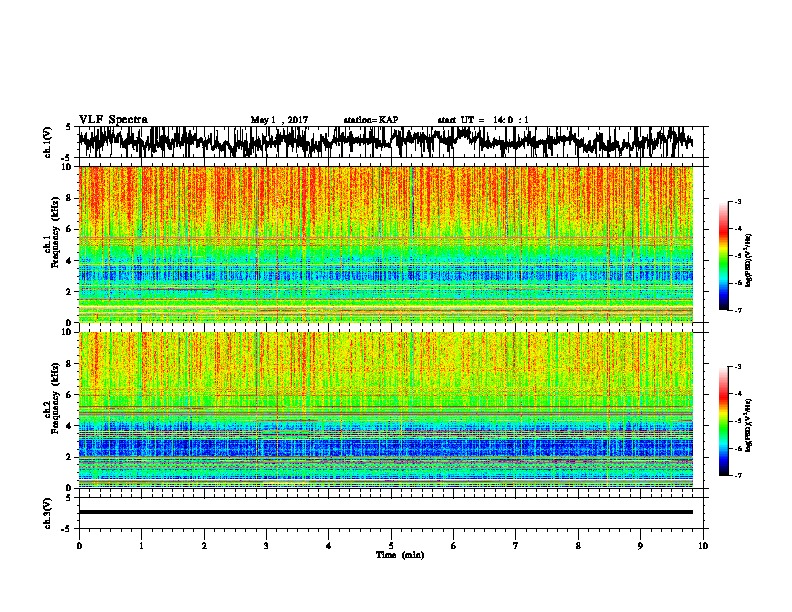Image resolution: width=792 pixels, height=612 pixels.
Task: Click inside the ch.1 spectrogram panel
Action: 385,244
